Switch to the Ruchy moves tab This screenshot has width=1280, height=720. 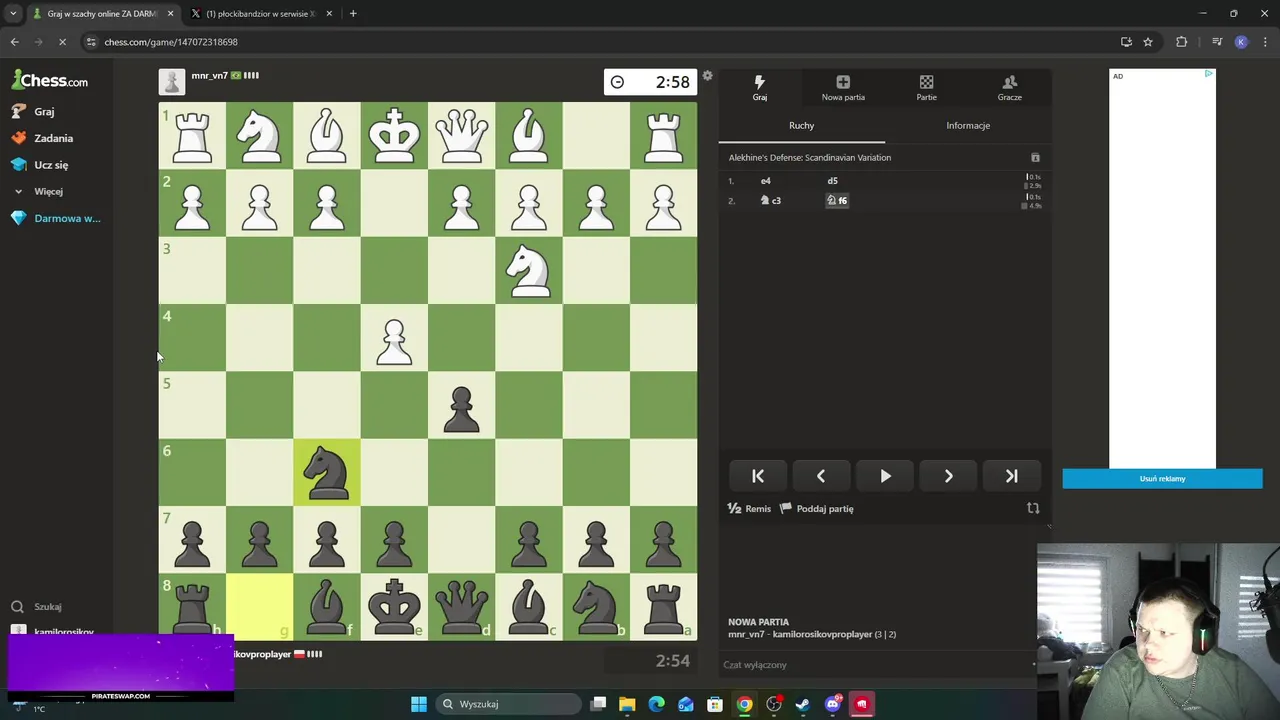(x=801, y=125)
